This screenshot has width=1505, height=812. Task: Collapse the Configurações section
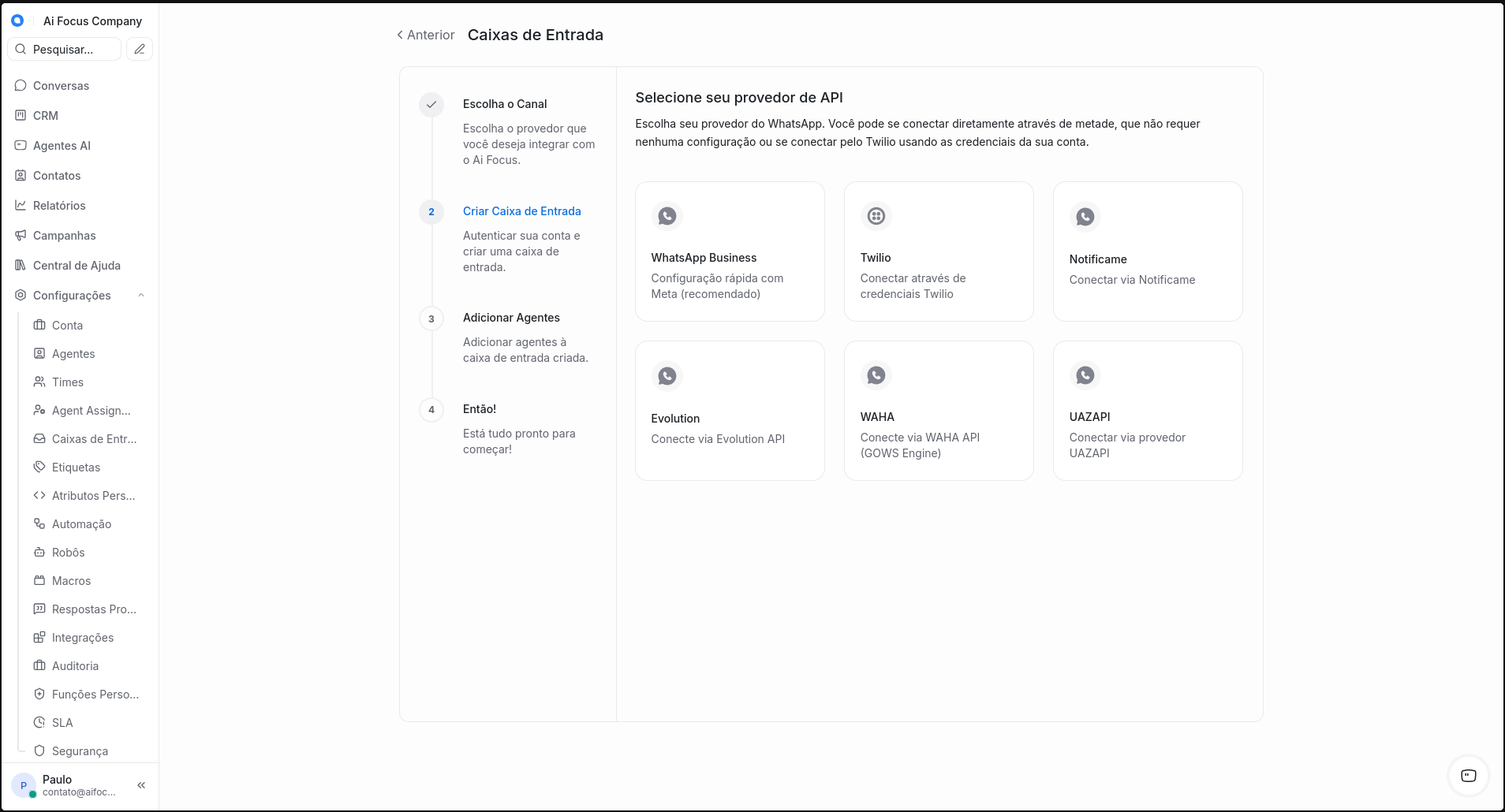pos(140,295)
